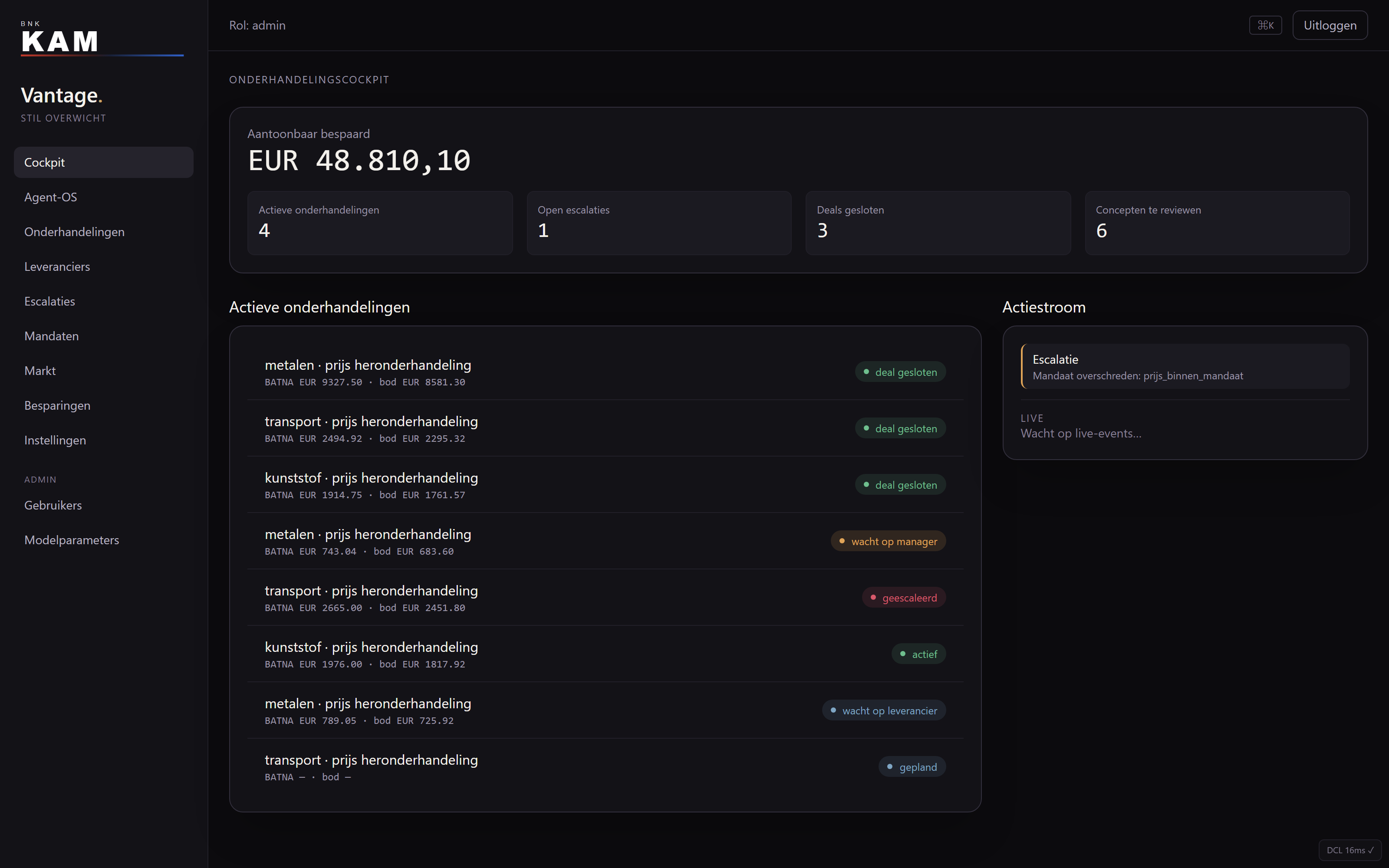
Task: Open the transport row with BATNA — bod —
Action: (x=605, y=767)
